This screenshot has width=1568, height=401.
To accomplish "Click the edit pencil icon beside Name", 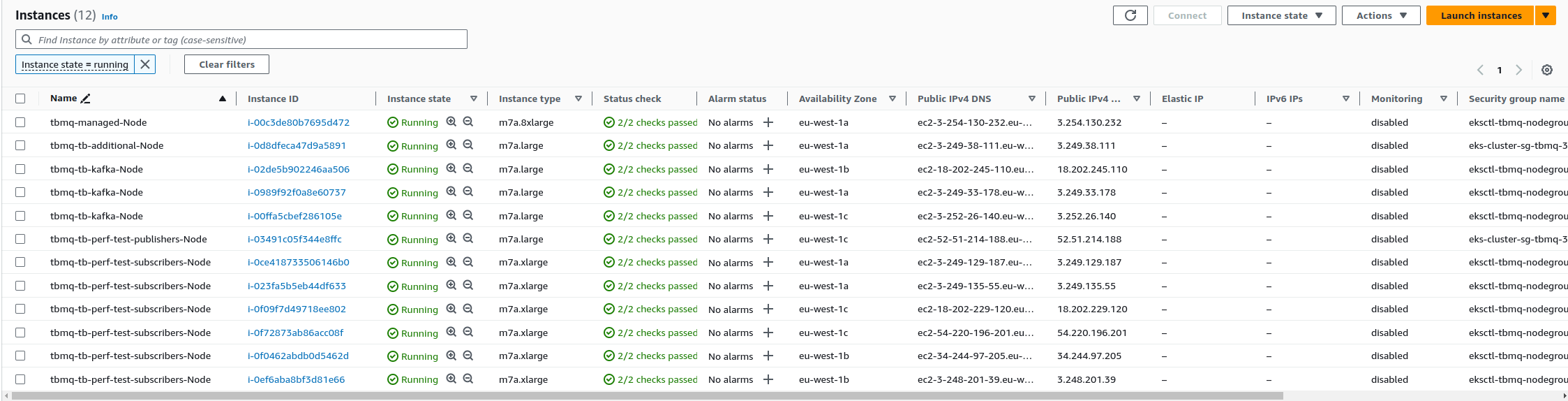I will tap(86, 99).
